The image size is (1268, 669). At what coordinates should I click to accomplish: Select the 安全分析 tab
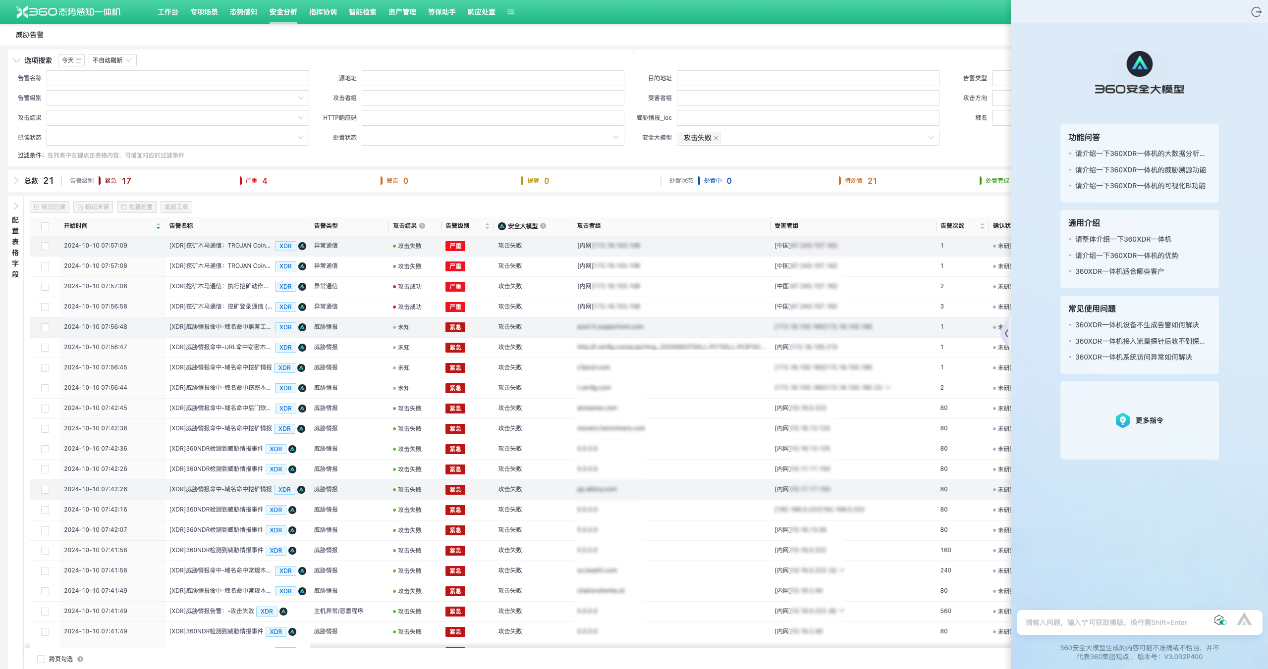283,12
